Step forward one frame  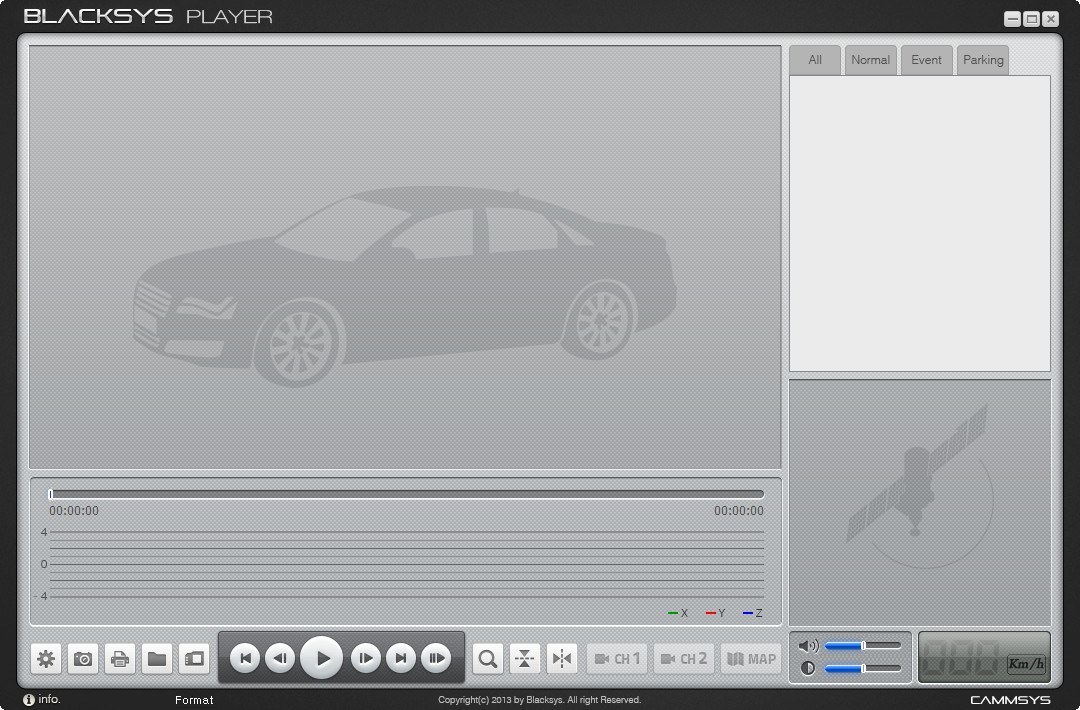coord(366,658)
